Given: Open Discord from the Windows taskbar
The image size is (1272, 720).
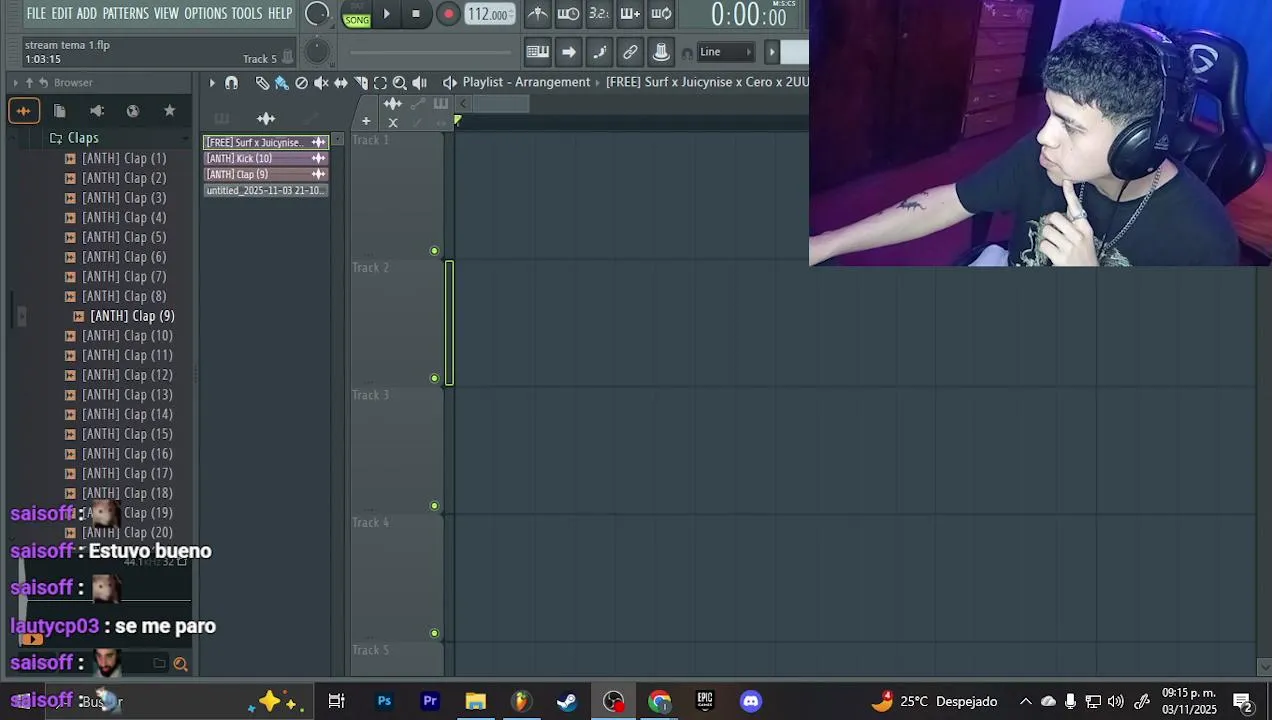Looking at the screenshot, I should tap(751, 701).
